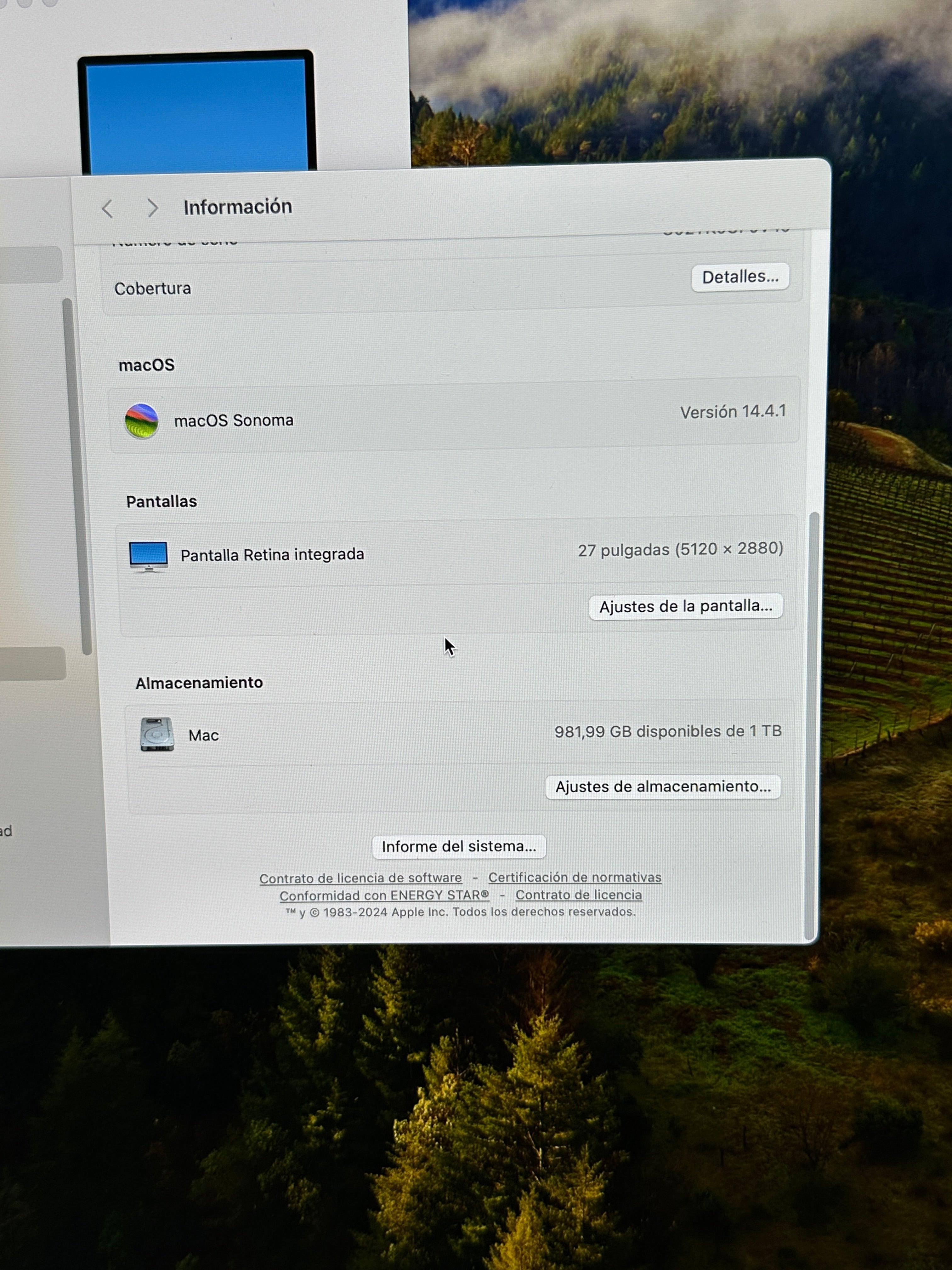Image resolution: width=952 pixels, height=1270 pixels.
Task: Open Informe del sistema...
Action: tap(459, 846)
